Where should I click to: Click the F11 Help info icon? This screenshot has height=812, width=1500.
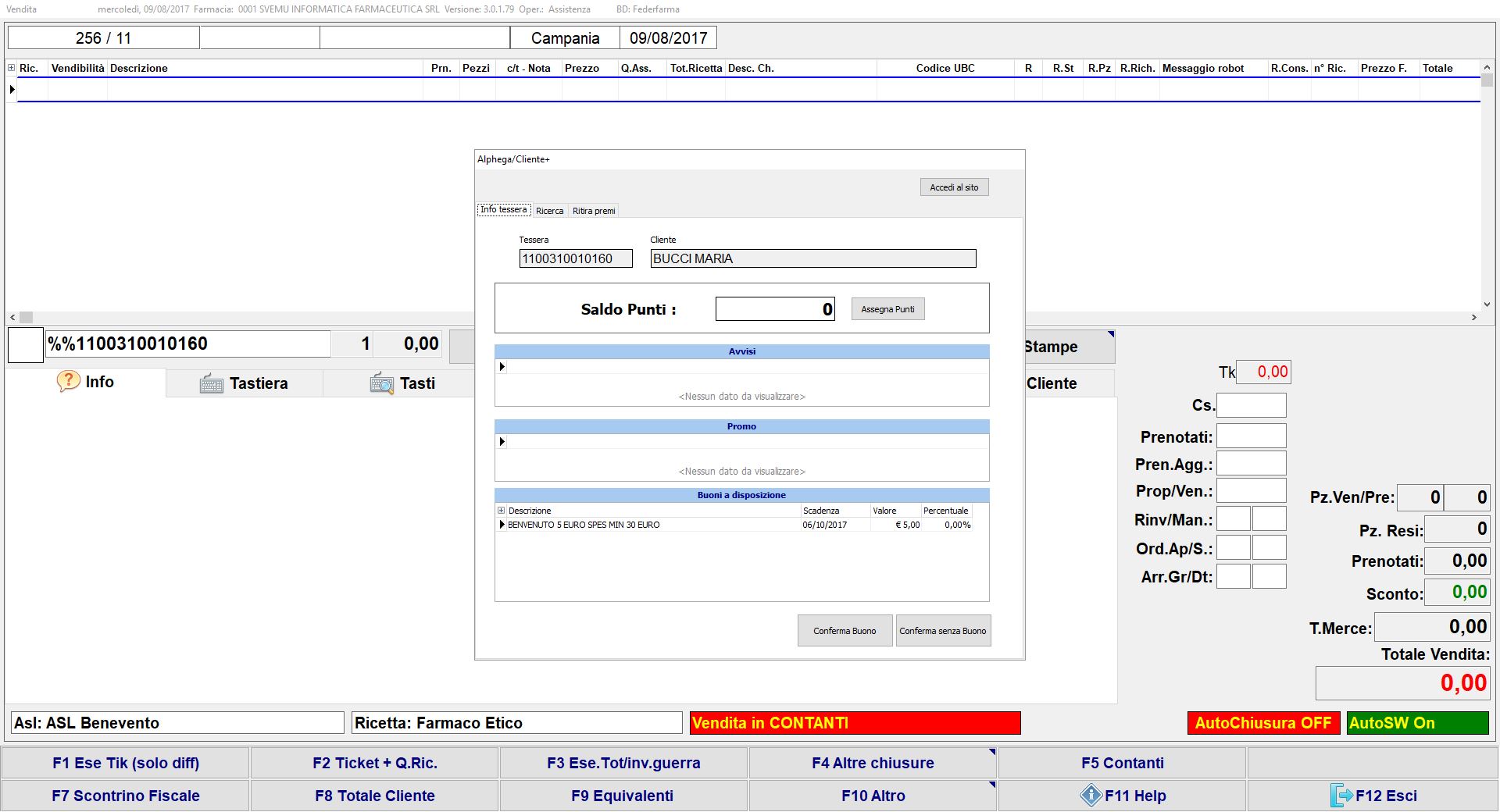pyautogui.click(x=1091, y=796)
